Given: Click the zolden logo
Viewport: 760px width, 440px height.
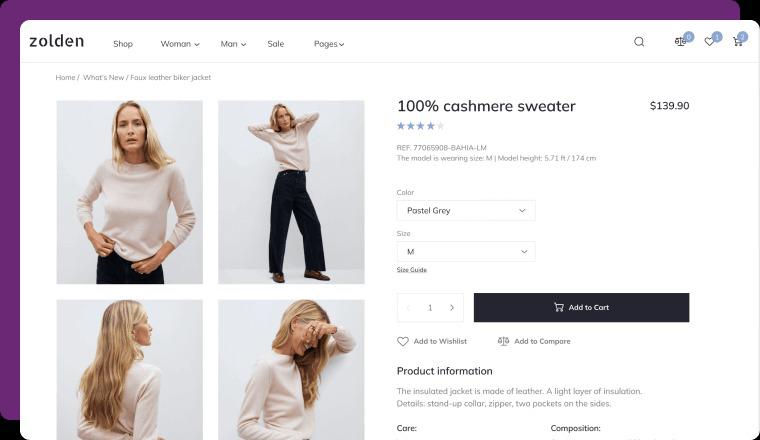Looking at the screenshot, I should 56,42.
